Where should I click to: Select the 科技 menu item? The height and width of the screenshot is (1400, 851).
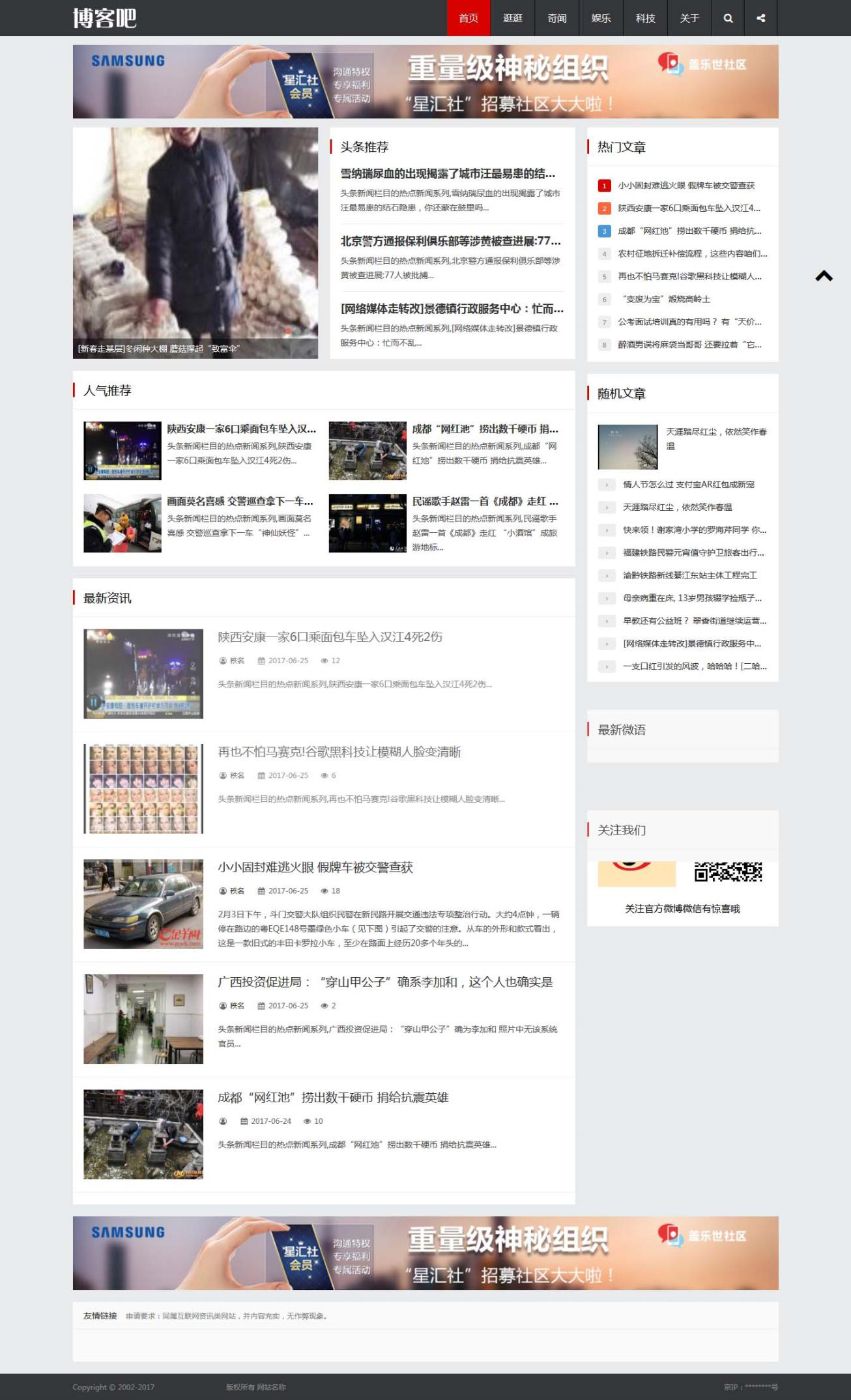(646, 18)
